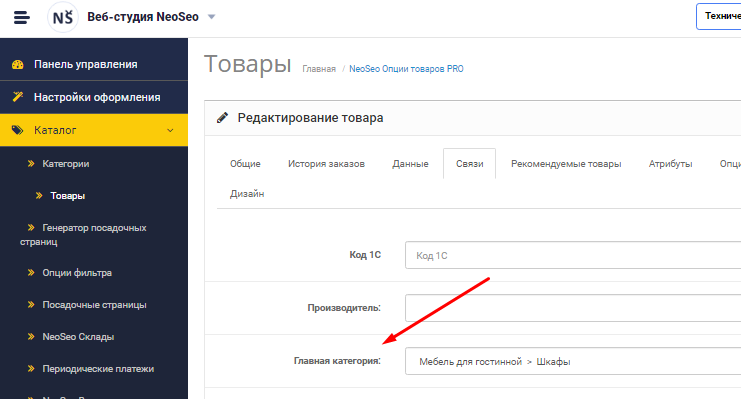Open the Производитель field
The width and height of the screenshot is (741, 399).
click(573, 308)
